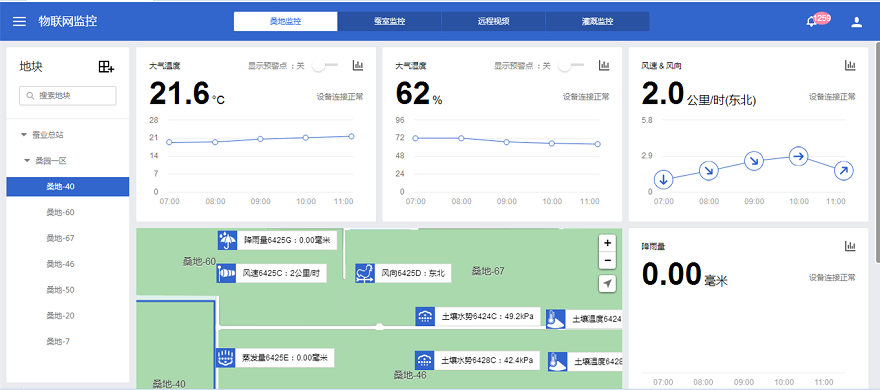
Task: Click the add plot icon beside 地块
Action: tap(106, 67)
